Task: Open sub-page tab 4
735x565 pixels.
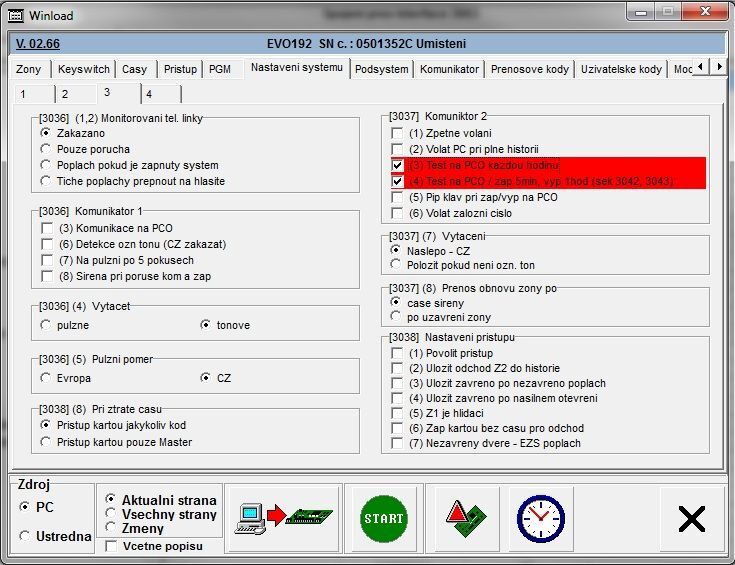Action: 148,94
